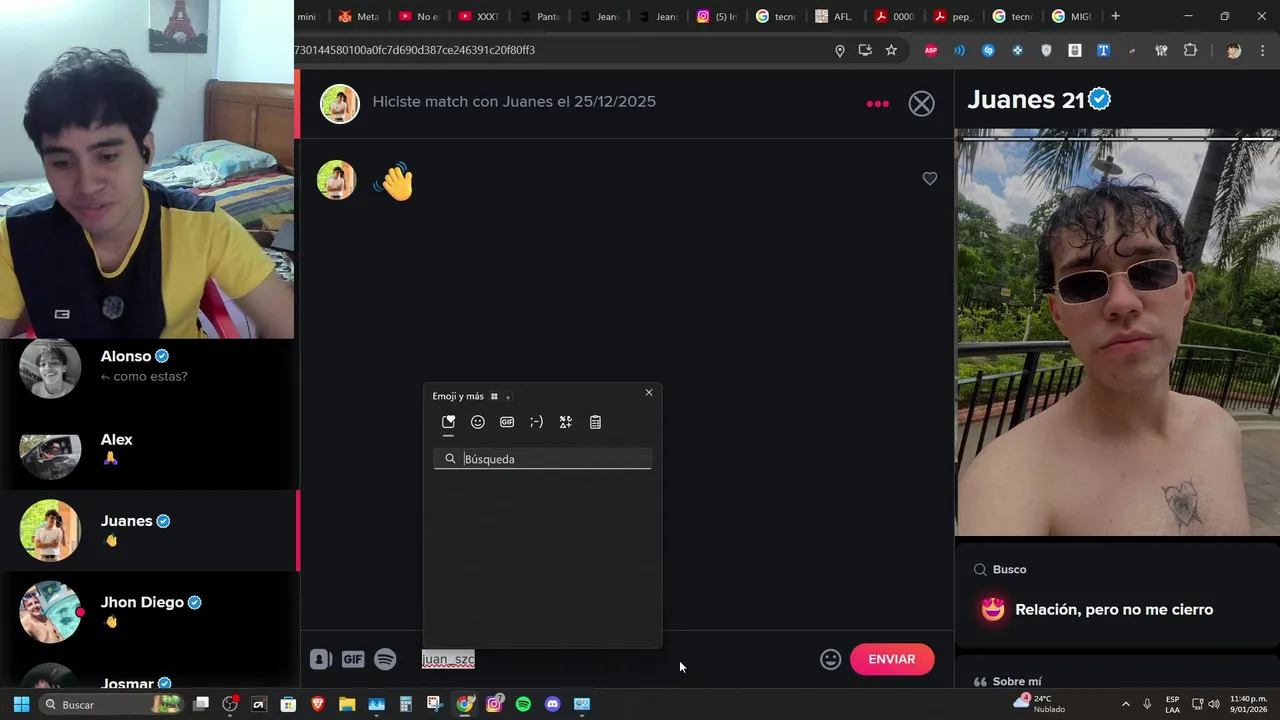Open the most recently used emoji tab

point(448,422)
